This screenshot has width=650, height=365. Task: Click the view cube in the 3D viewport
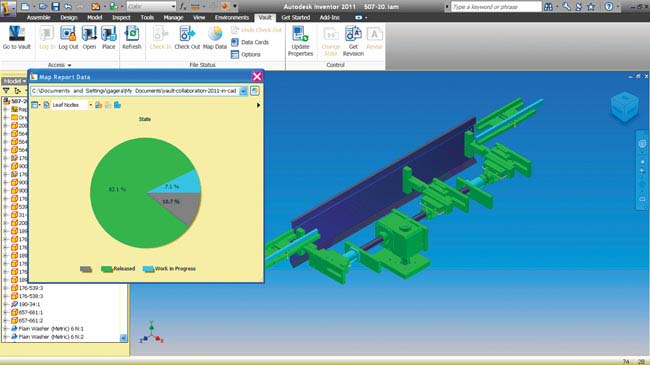pyautogui.click(x=625, y=107)
